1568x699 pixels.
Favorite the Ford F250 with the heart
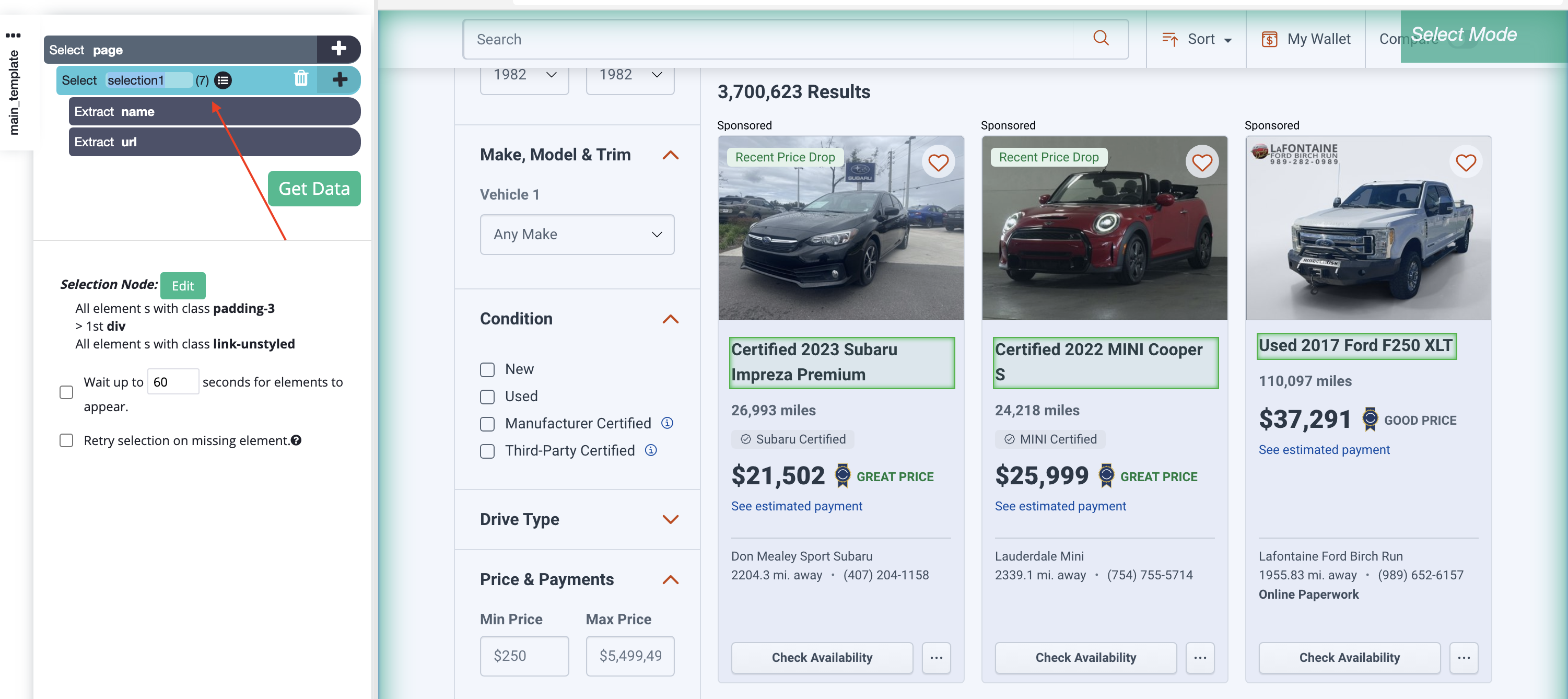click(x=1465, y=162)
